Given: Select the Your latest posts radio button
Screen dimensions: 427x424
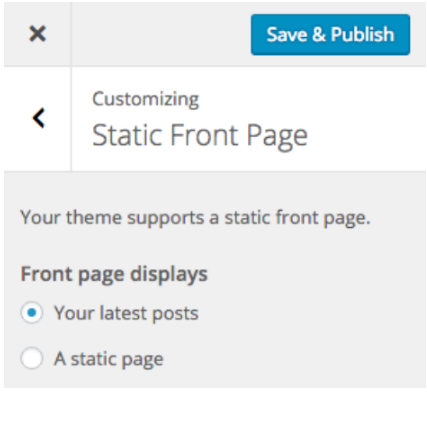Looking at the screenshot, I should point(32,313).
